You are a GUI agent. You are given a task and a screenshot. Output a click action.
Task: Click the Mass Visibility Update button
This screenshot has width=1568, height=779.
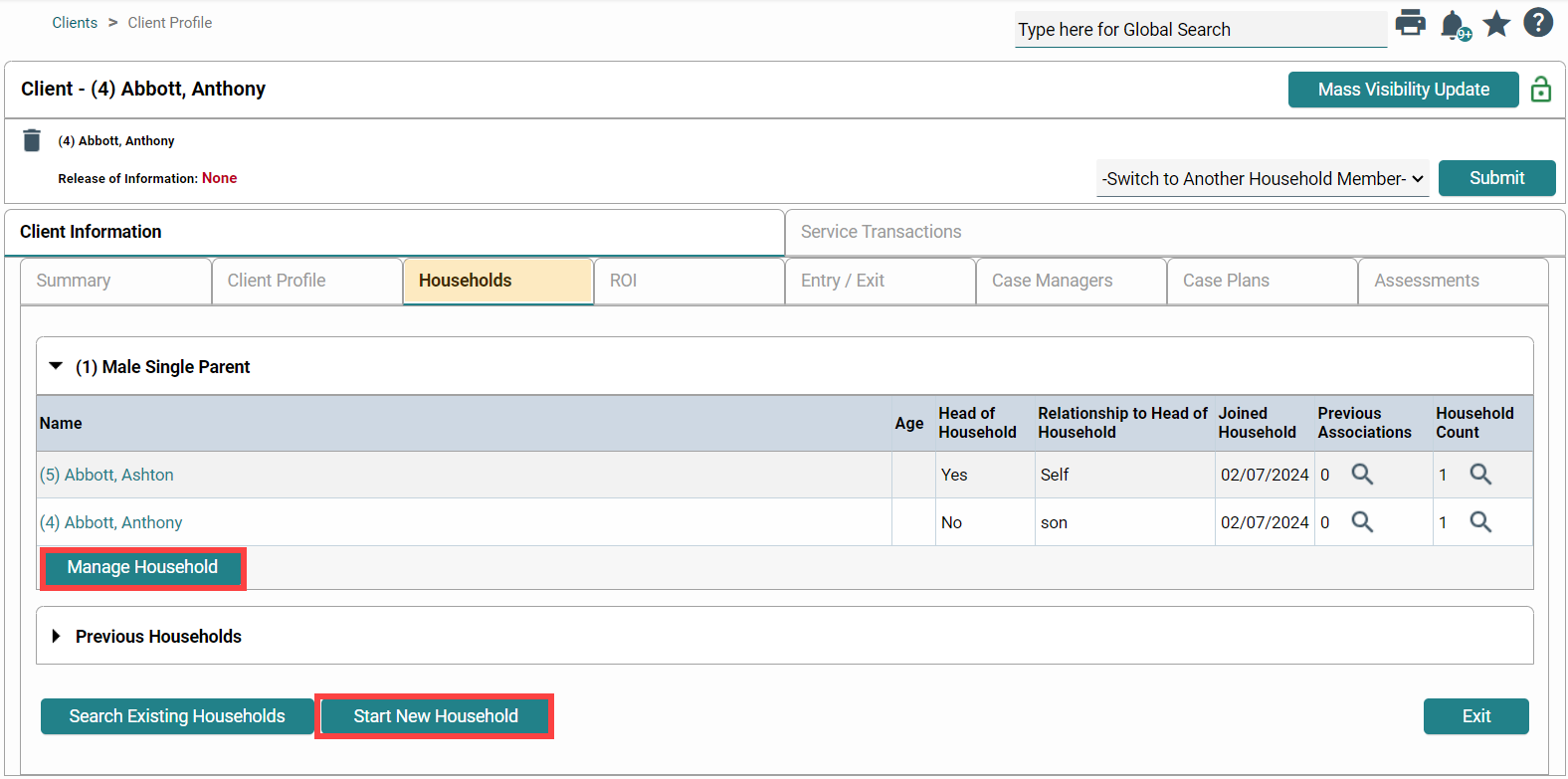click(1404, 90)
